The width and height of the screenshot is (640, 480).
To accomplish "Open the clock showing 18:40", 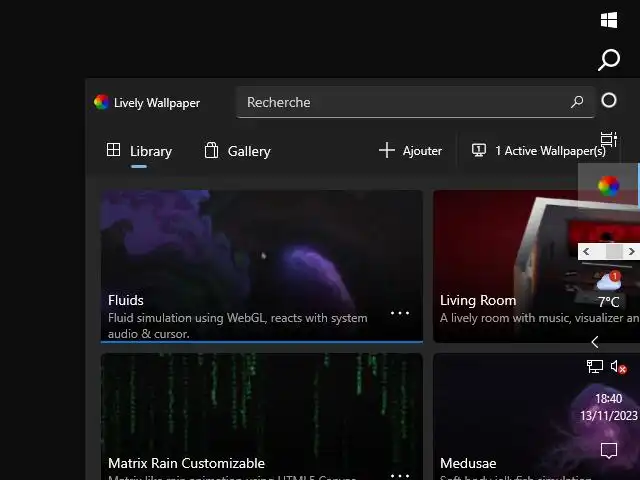I will coord(609,407).
